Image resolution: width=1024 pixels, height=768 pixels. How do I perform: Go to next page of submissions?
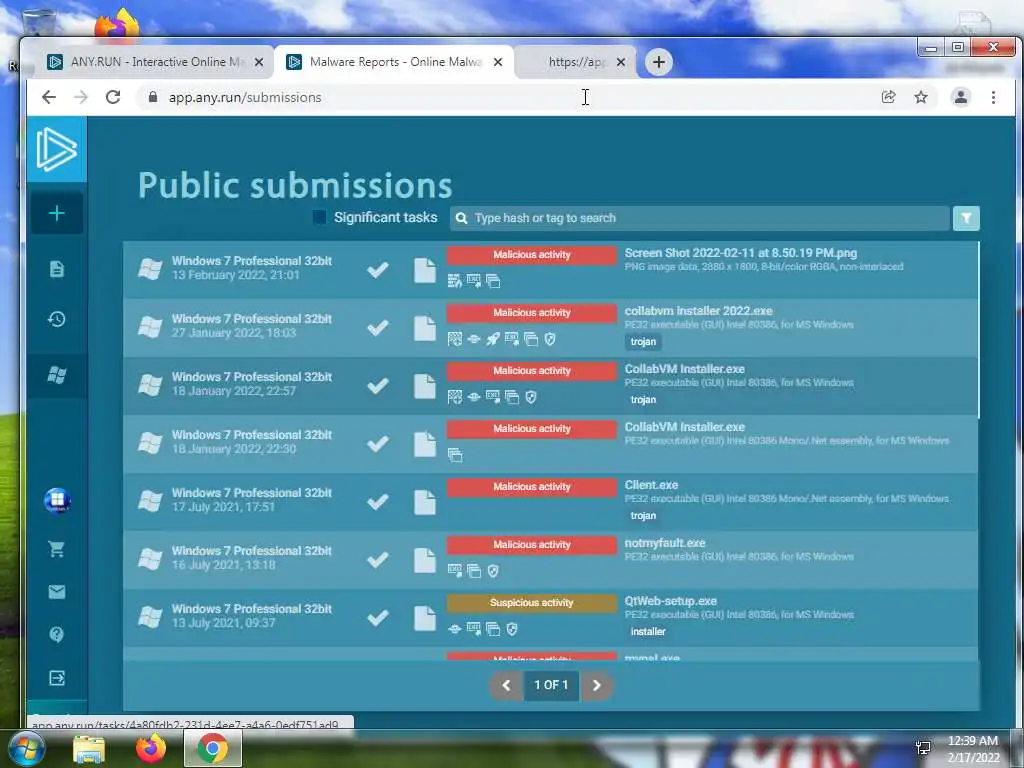596,685
